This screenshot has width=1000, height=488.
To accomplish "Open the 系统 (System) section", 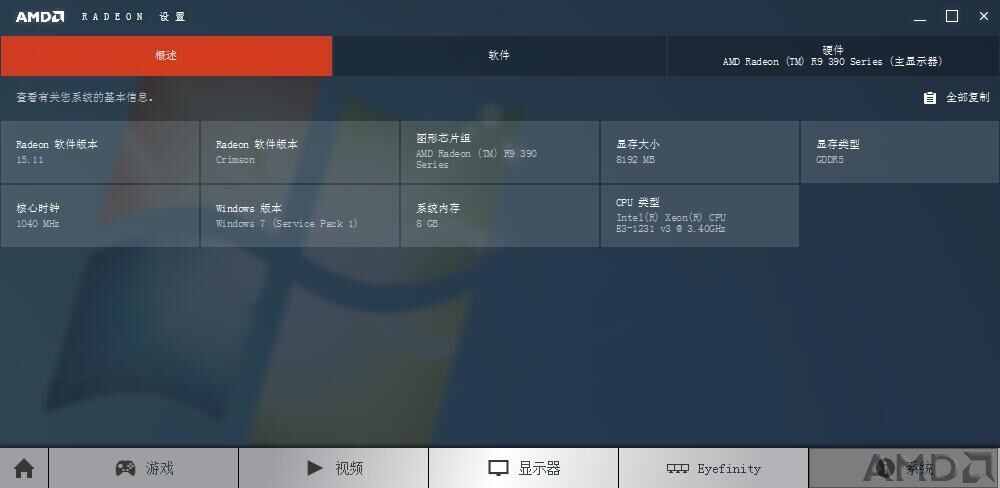I will (x=904, y=469).
